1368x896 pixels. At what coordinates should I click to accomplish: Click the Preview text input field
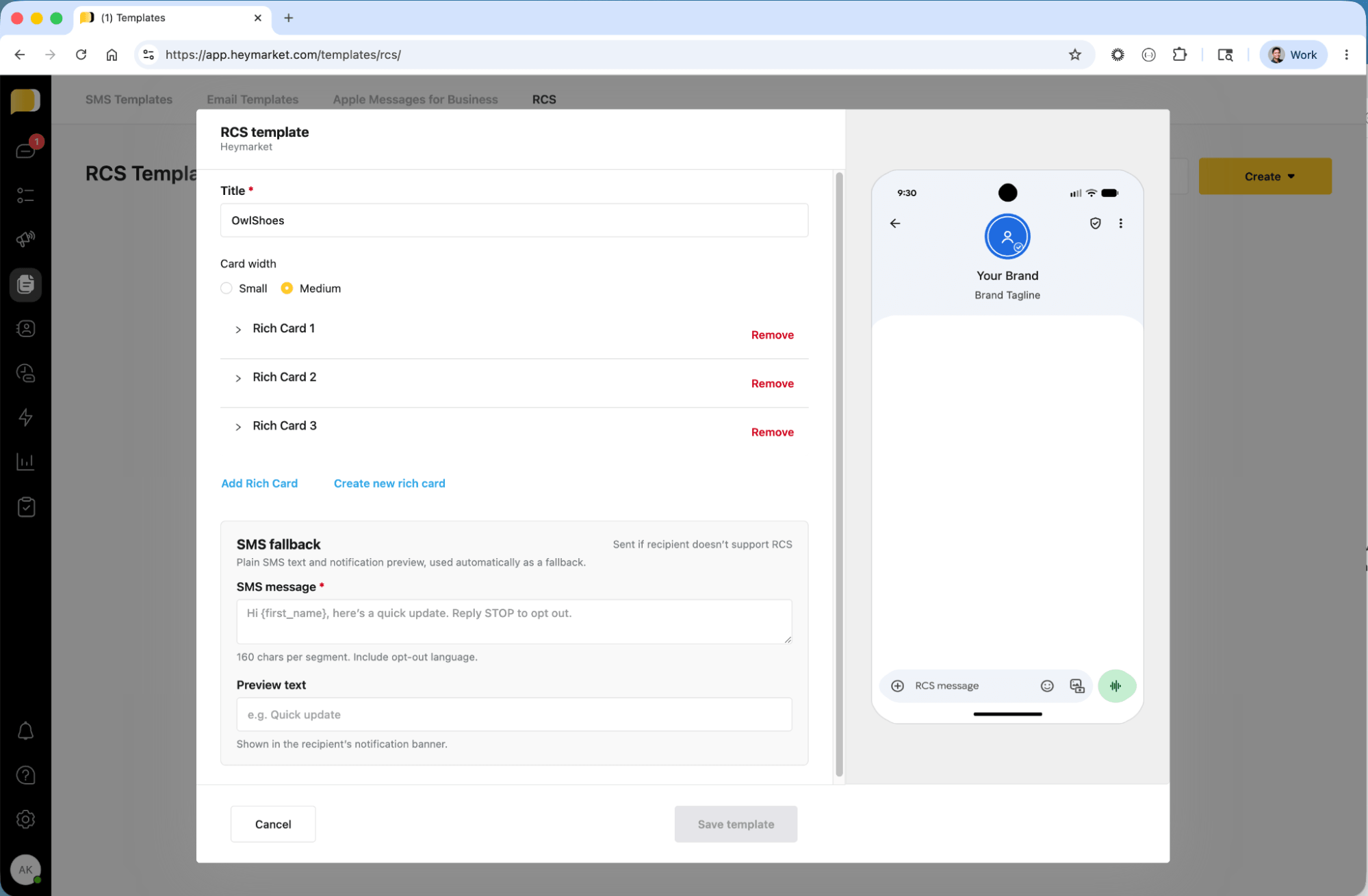(x=514, y=714)
